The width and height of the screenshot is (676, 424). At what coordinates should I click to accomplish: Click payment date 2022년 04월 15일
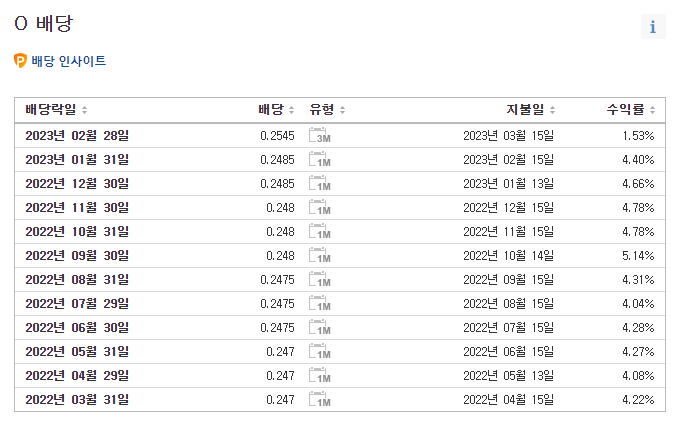[x=509, y=400]
